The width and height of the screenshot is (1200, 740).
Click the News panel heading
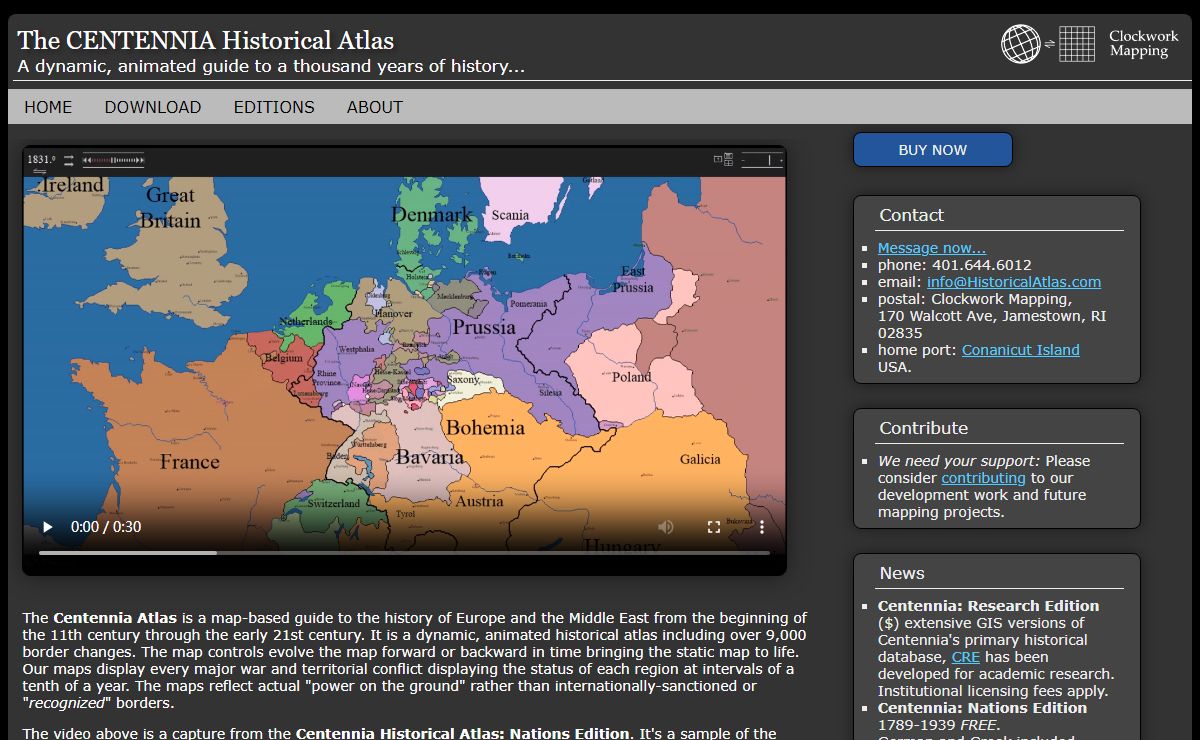click(902, 573)
